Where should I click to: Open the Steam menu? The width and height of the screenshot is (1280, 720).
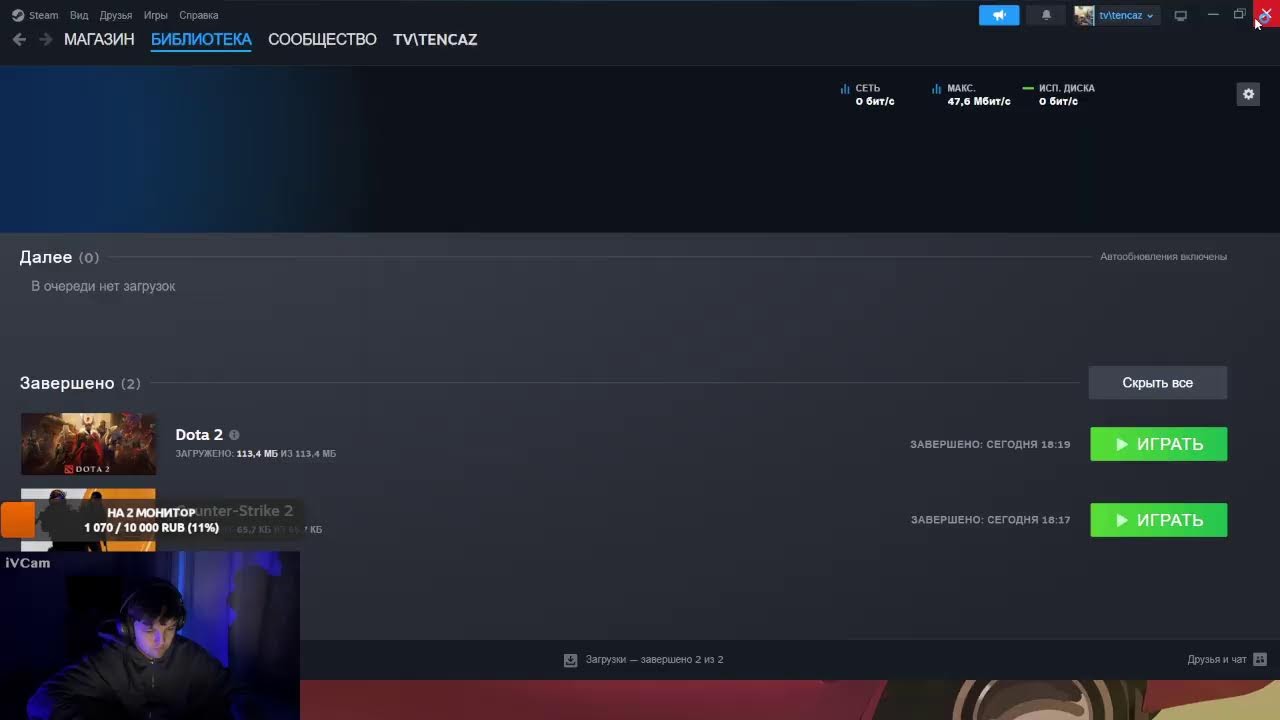tap(36, 15)
